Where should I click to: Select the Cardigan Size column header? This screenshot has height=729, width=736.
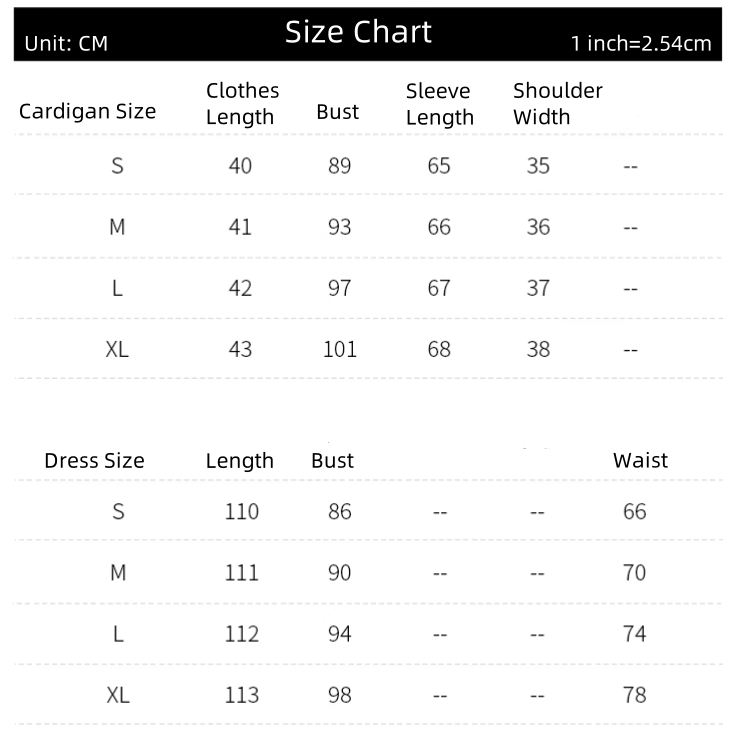point(87,111)
